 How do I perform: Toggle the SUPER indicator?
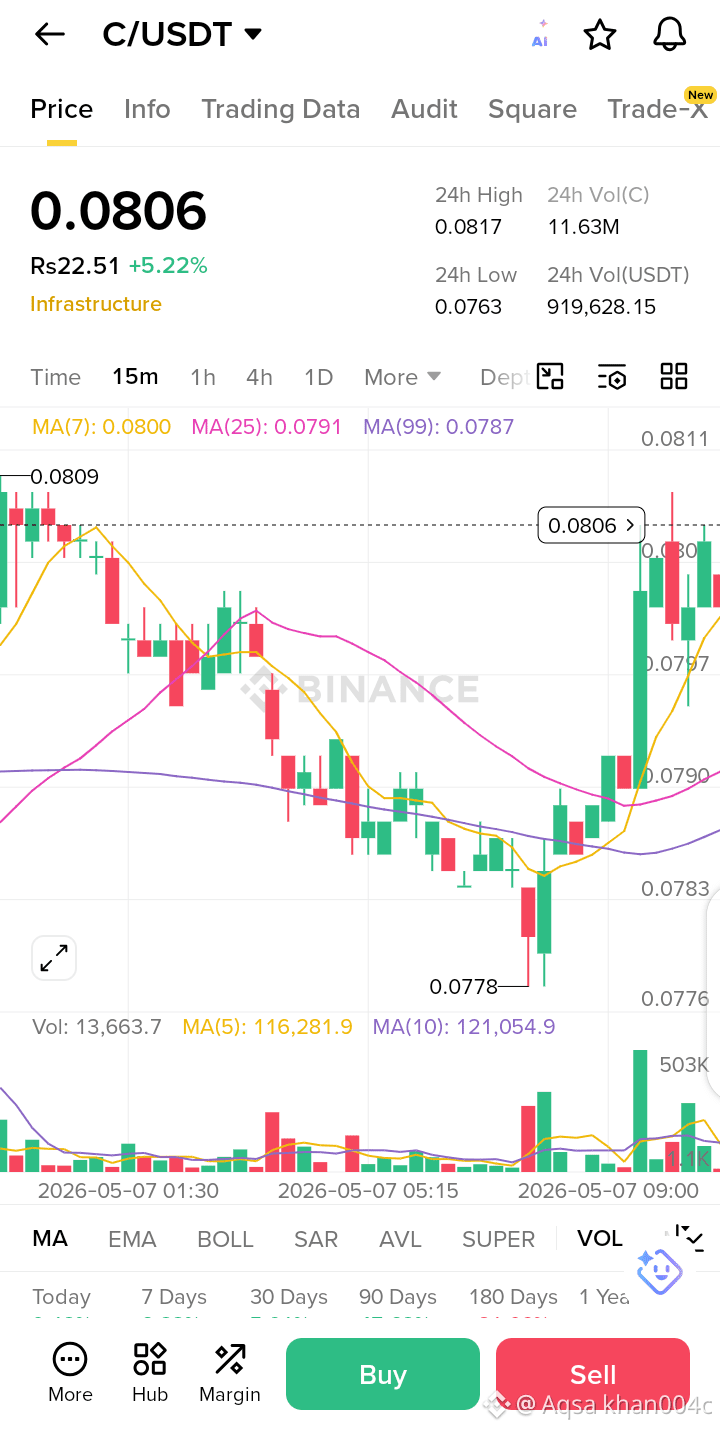(x=498, y=1239)
